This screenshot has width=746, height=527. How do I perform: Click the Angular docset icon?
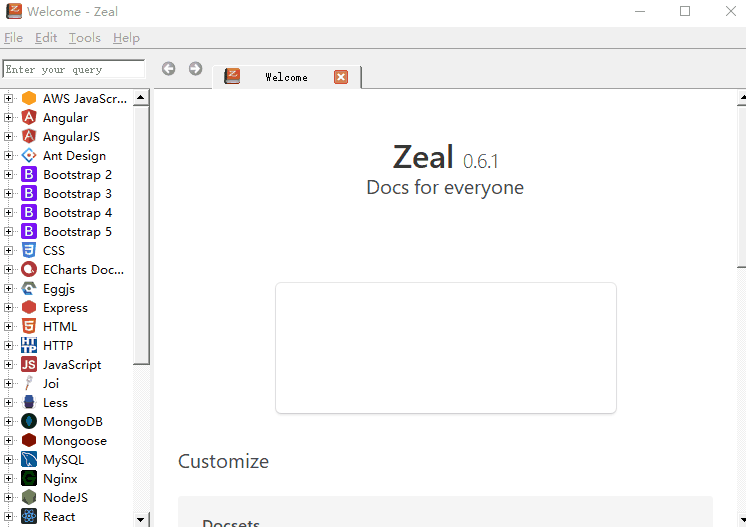tap(29, 117)
